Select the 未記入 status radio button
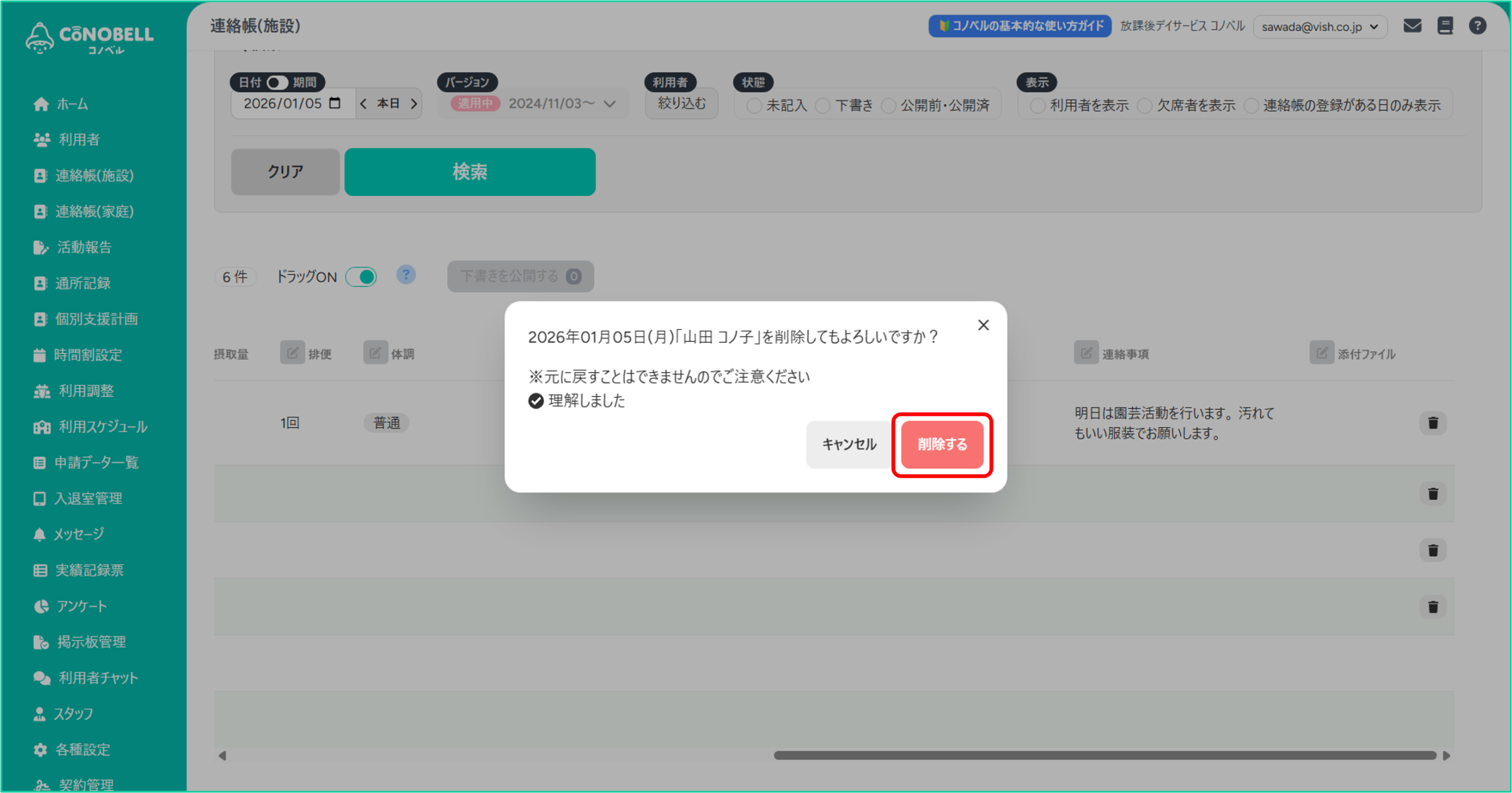 pos(754,106)
